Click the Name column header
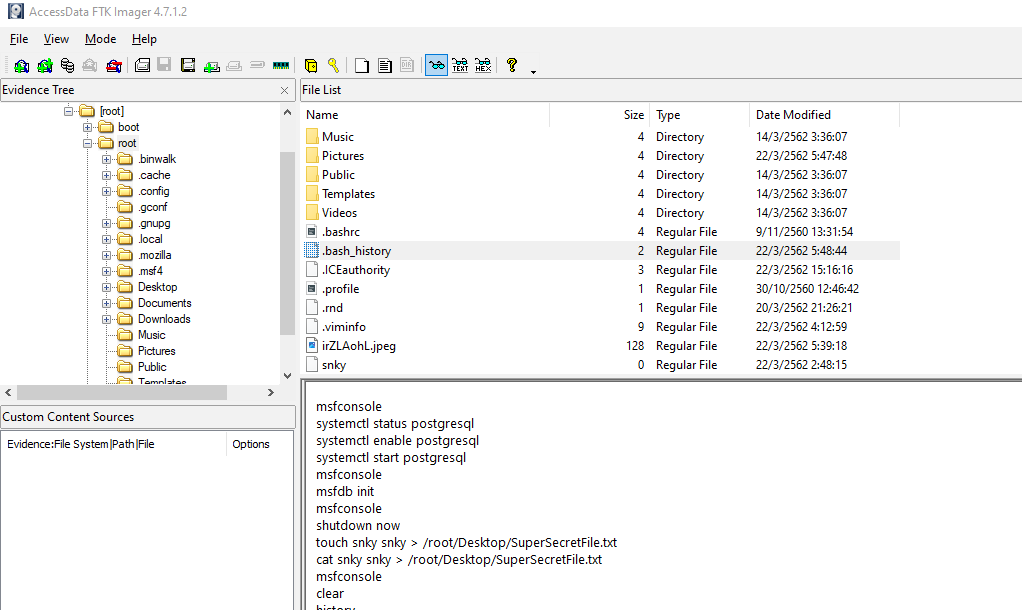 tap(322, 115)
